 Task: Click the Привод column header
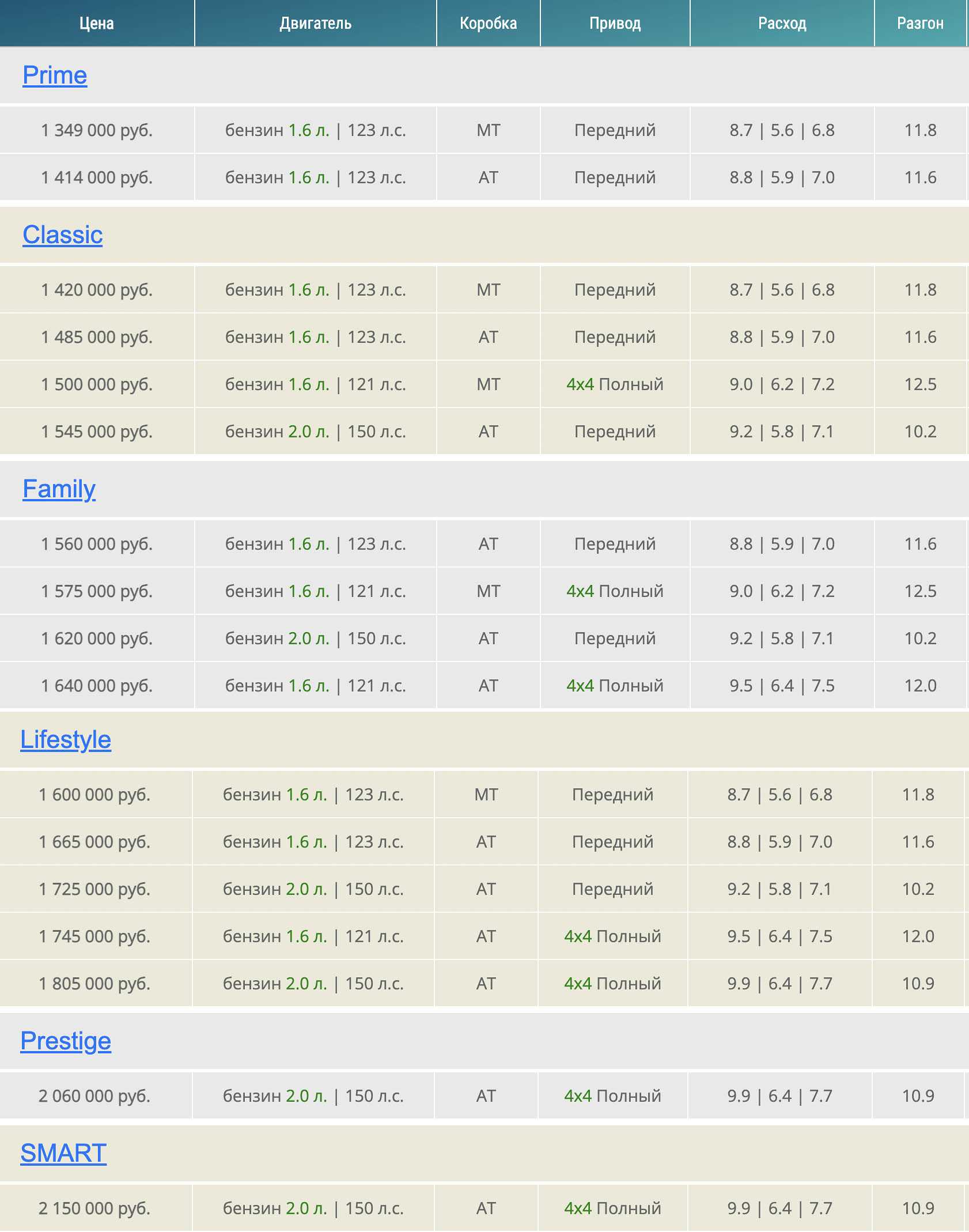(615, 24)
